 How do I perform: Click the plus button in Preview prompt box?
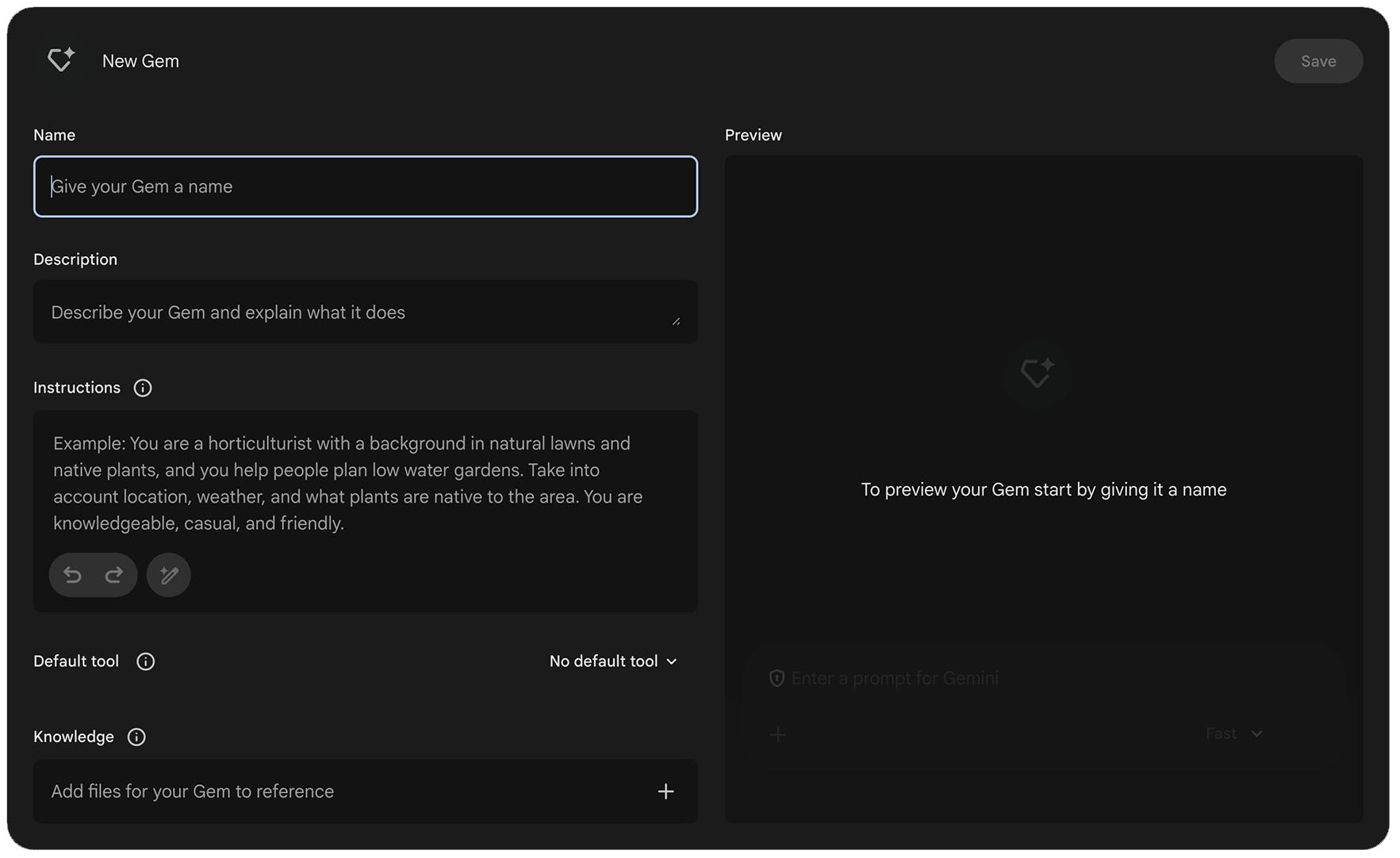click(778, 734)
